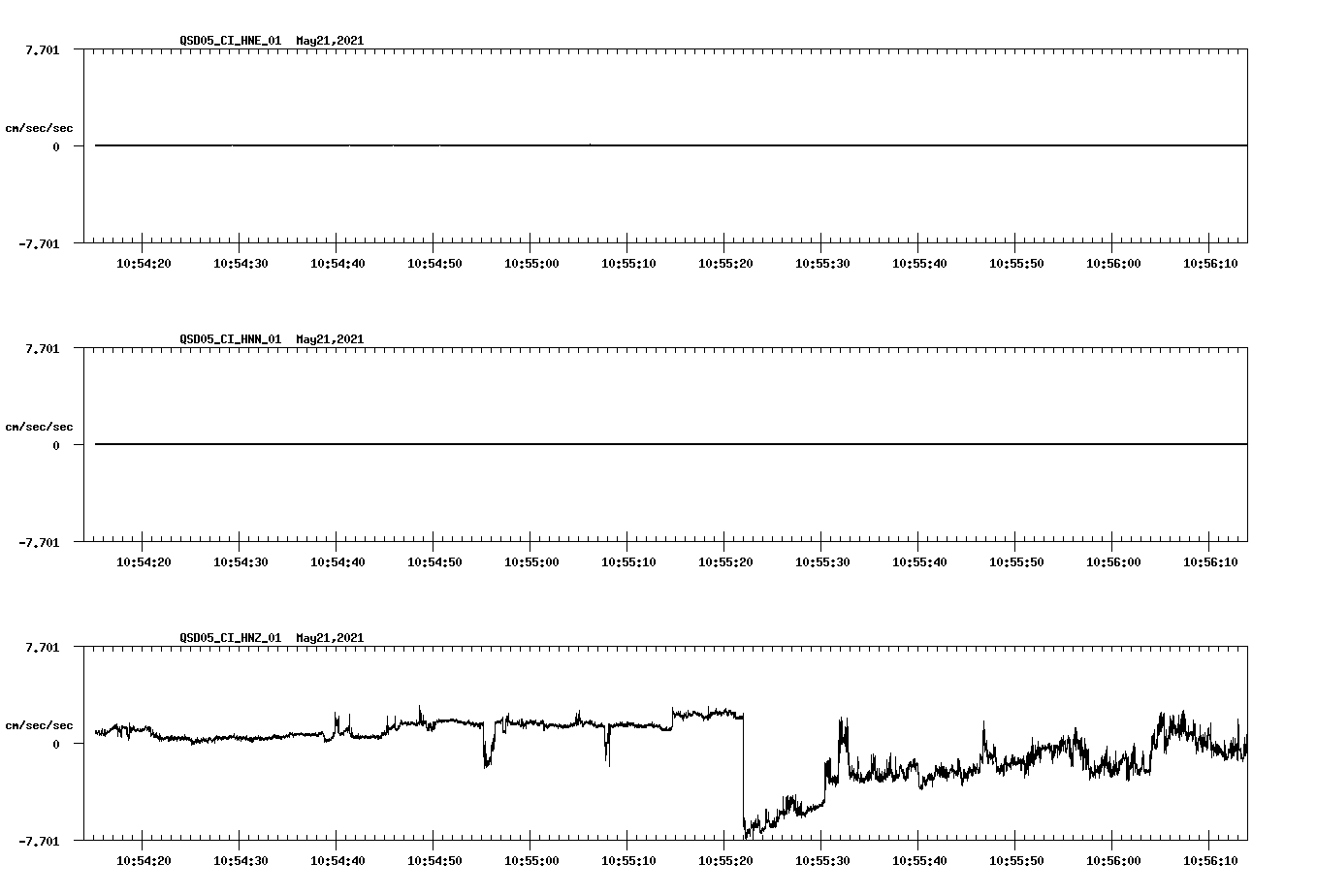Click the May21,2021 date on bottom trace
Screen dimensions: 1317x896
329,638
